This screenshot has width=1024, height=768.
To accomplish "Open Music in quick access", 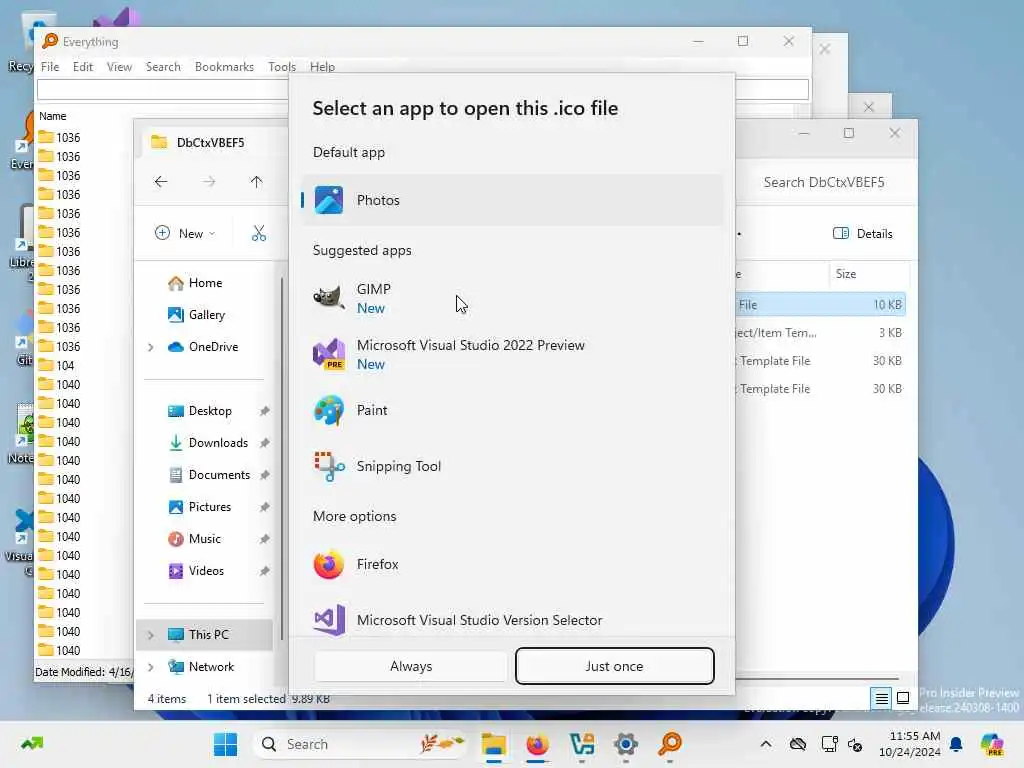I will point(204,539).
